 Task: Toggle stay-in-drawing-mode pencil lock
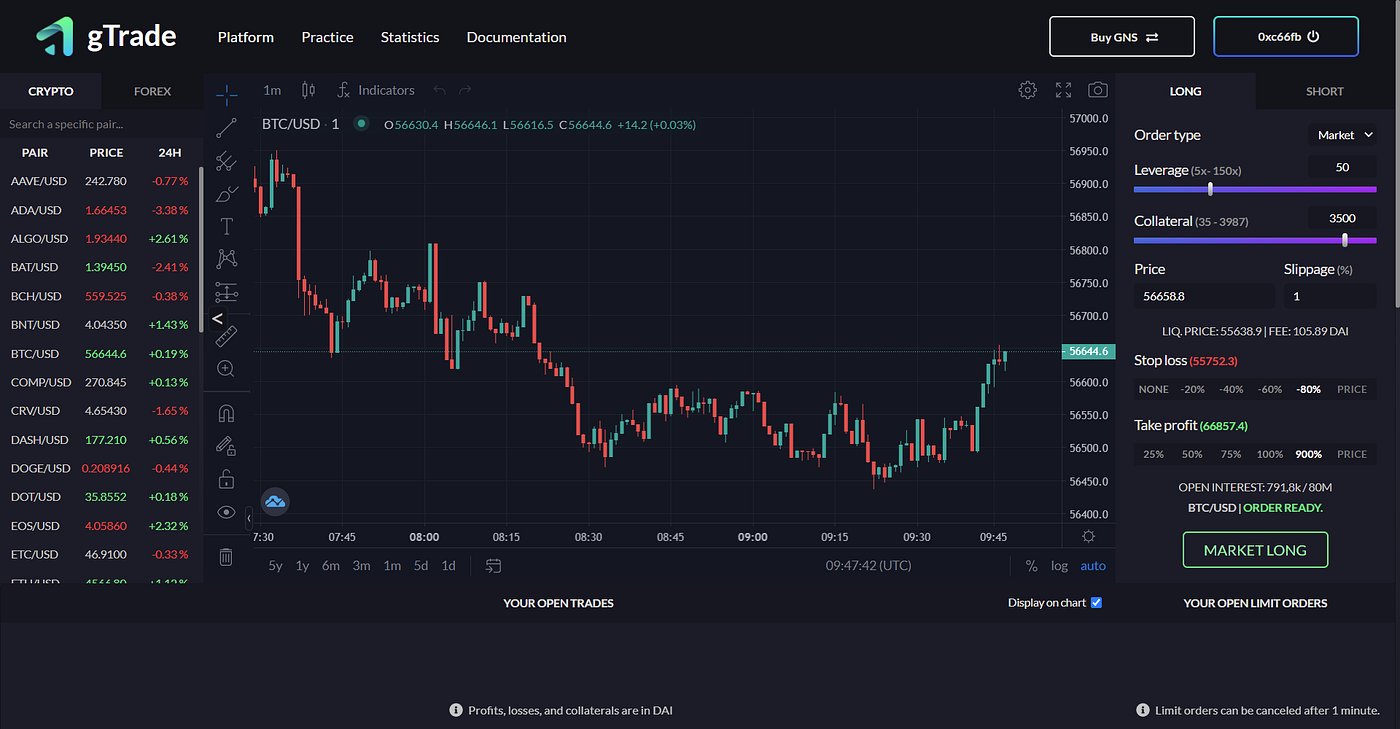pos(227,446)
